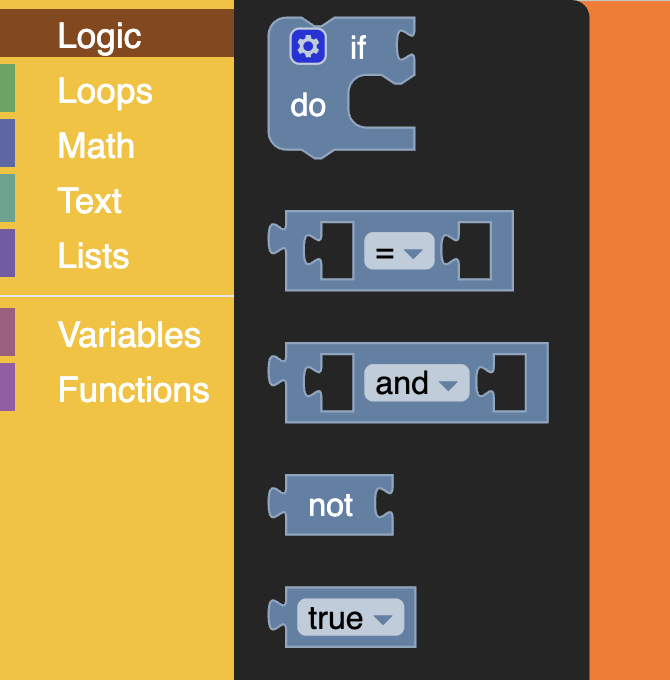
Task: Open the true value dropdown
Action: [350, 617]
